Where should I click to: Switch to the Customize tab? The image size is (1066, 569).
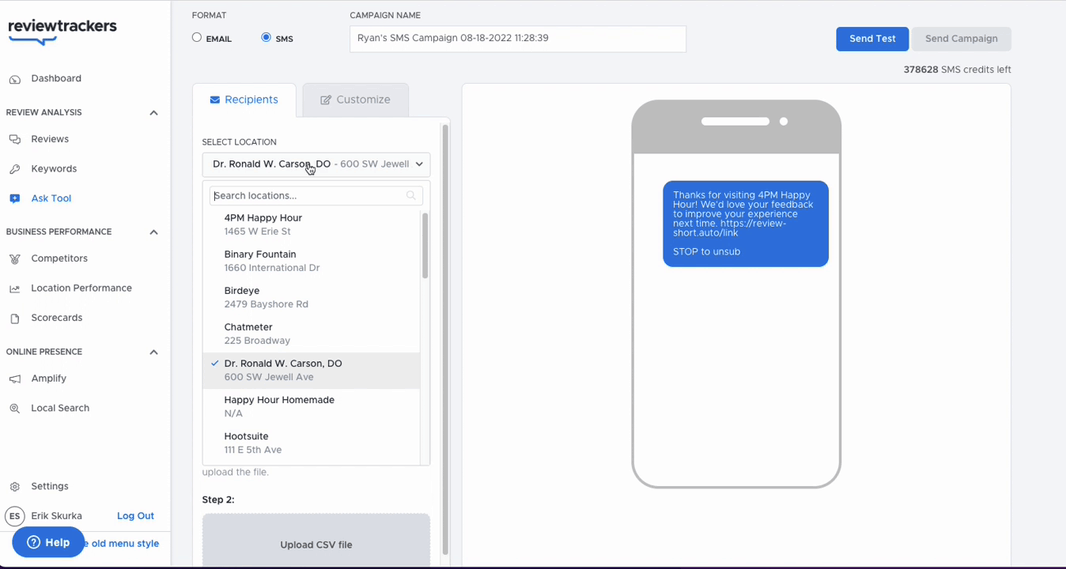(356, 100)
